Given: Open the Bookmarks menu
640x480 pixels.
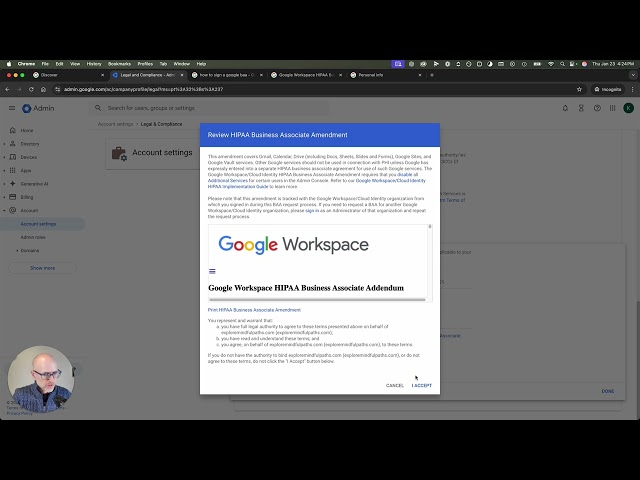Looking at the screenshot, I should (119, 64).
